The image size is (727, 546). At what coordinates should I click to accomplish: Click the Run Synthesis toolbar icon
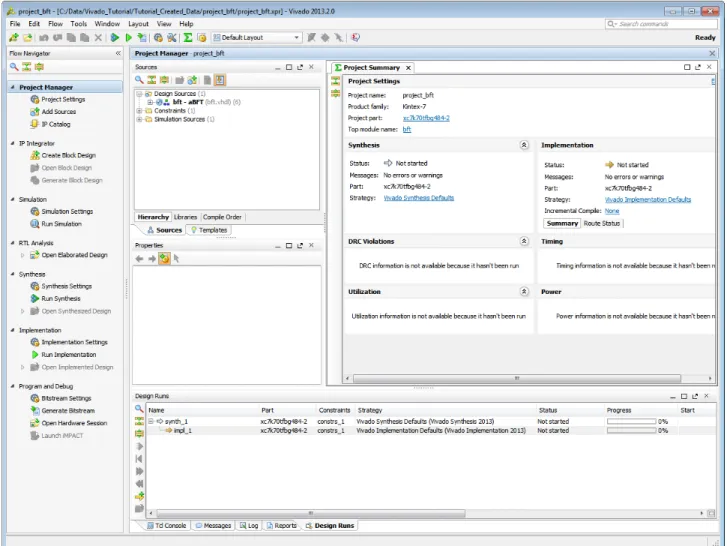(115, 38)
